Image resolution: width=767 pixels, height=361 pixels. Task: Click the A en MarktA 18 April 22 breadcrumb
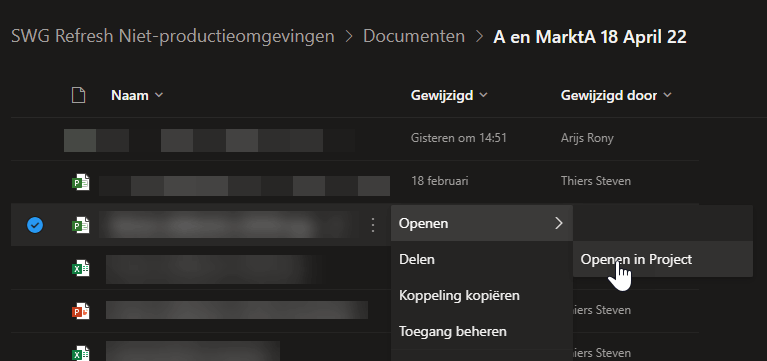pos(589,37)
